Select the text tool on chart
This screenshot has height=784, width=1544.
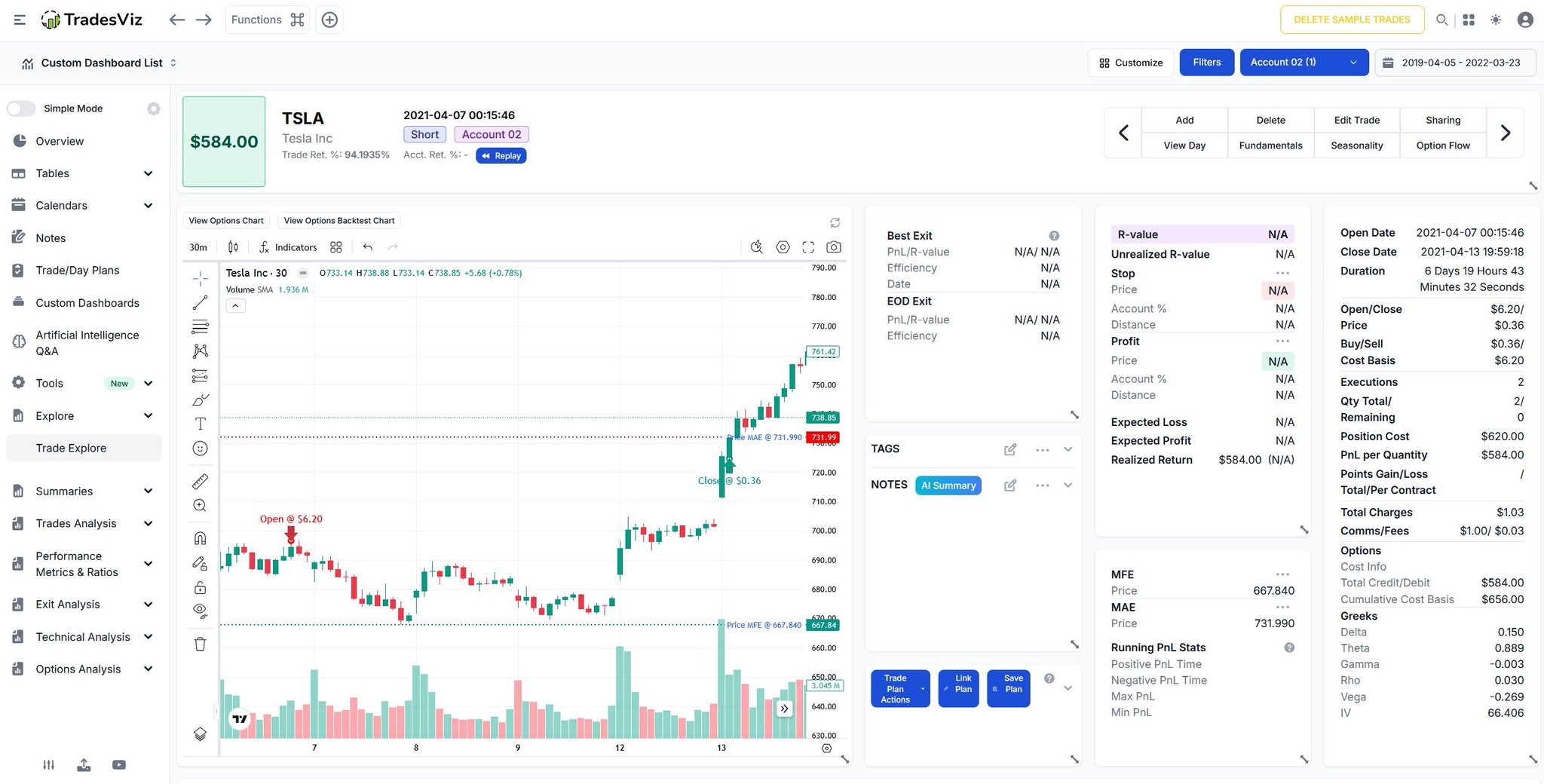coord(200,424)
